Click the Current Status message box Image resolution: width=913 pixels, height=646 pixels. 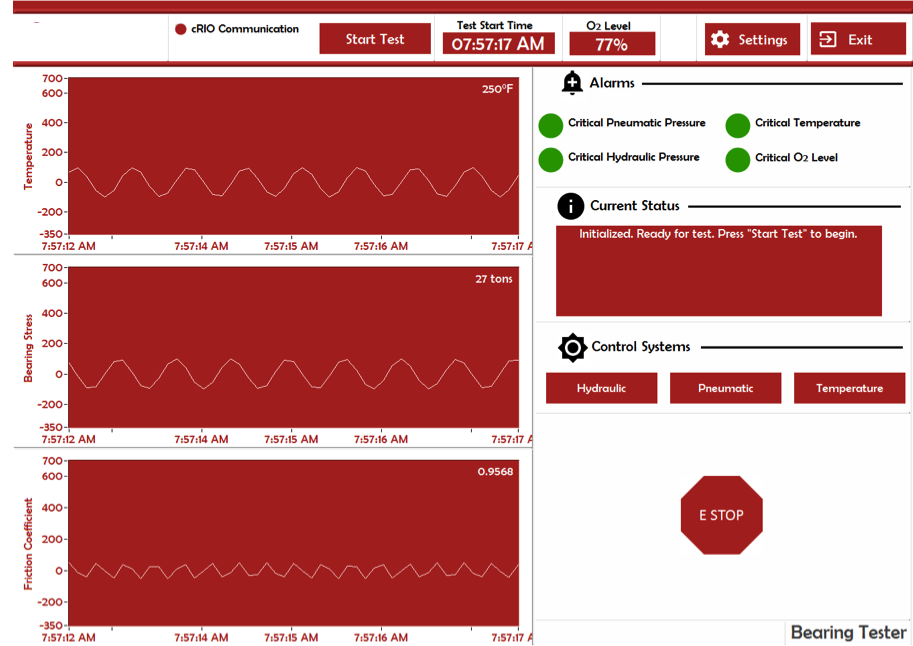click(719, 270)
